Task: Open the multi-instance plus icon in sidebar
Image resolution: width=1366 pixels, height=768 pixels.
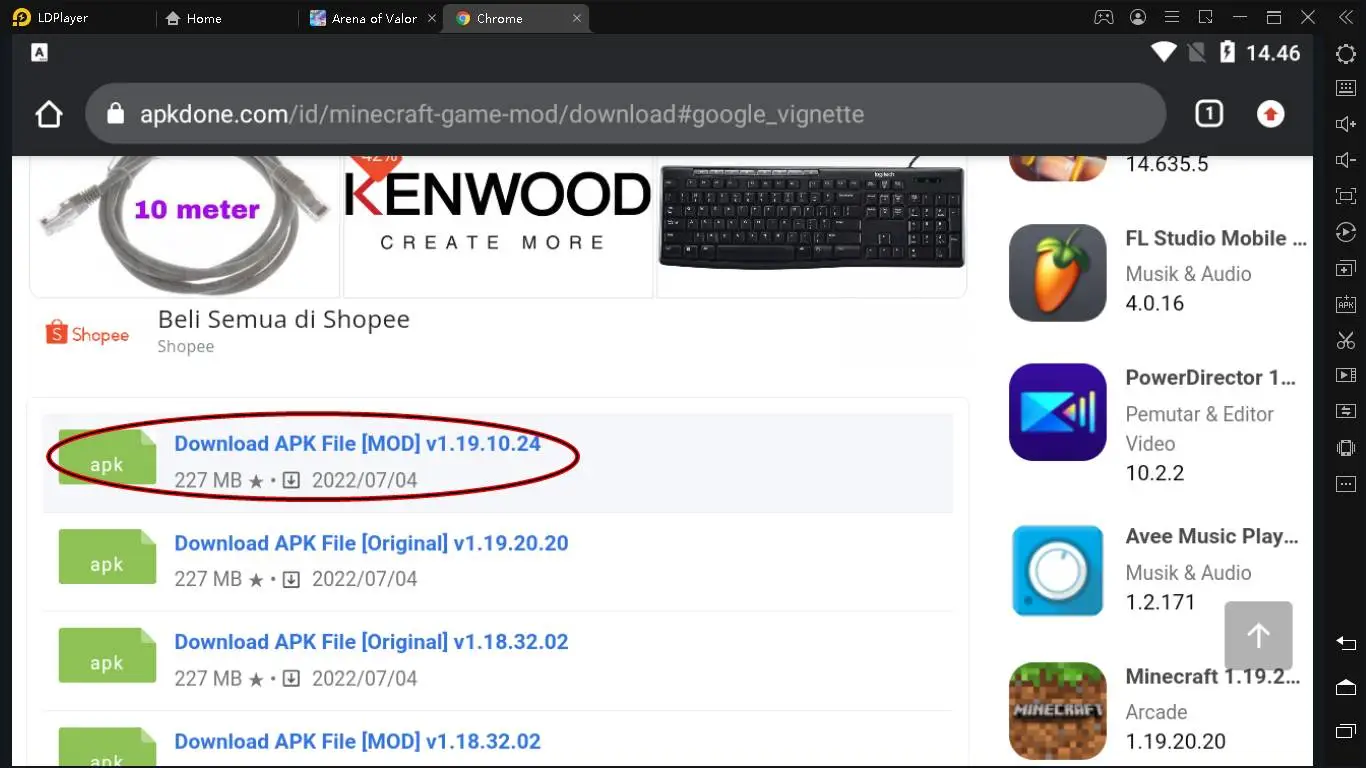Action: (x=1346, y=268)
